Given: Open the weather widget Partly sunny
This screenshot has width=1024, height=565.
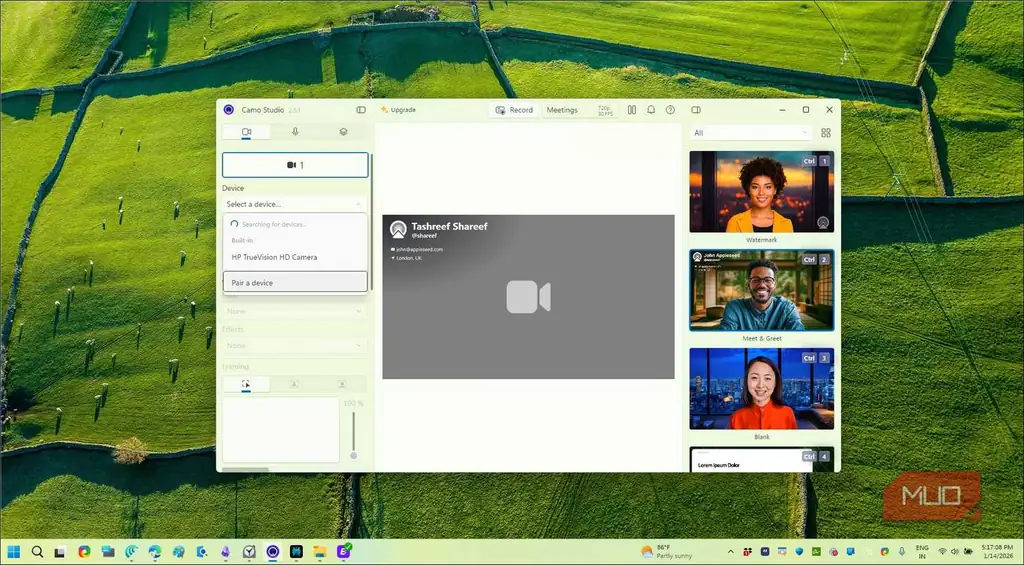Looking at the screenshot, I should pyautogui.click(x=666, y=552).
